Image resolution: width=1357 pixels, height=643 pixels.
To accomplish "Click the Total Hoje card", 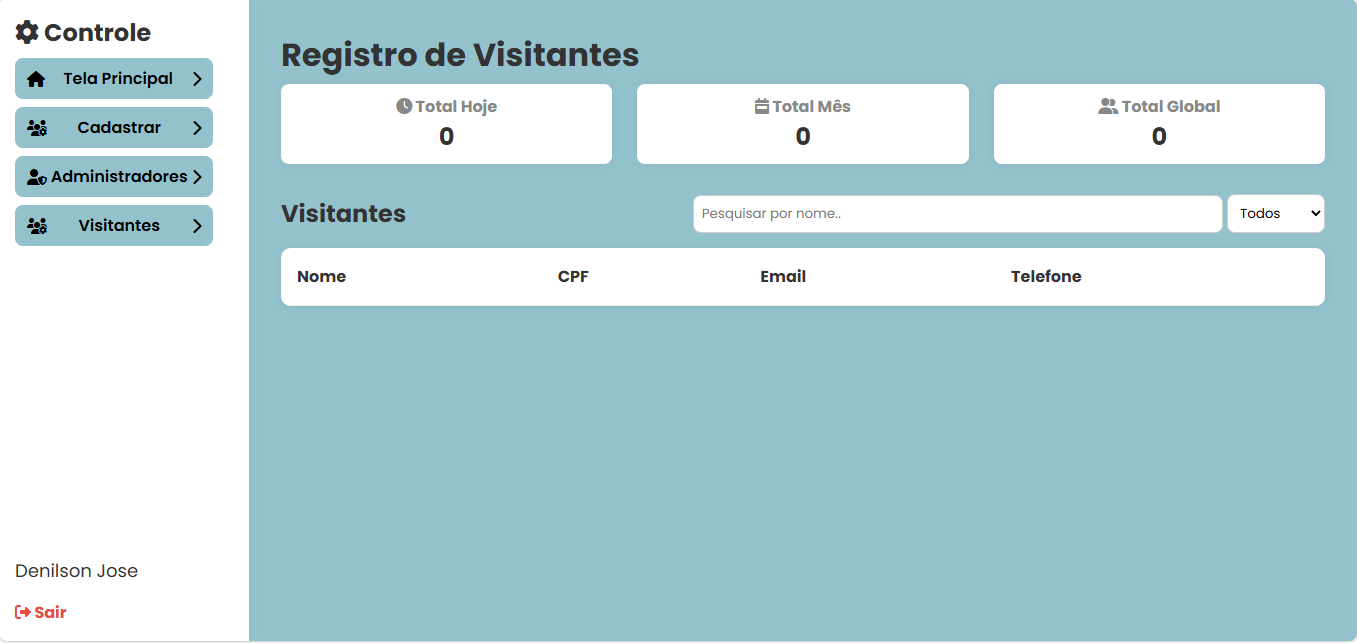I will coord(446,124).
